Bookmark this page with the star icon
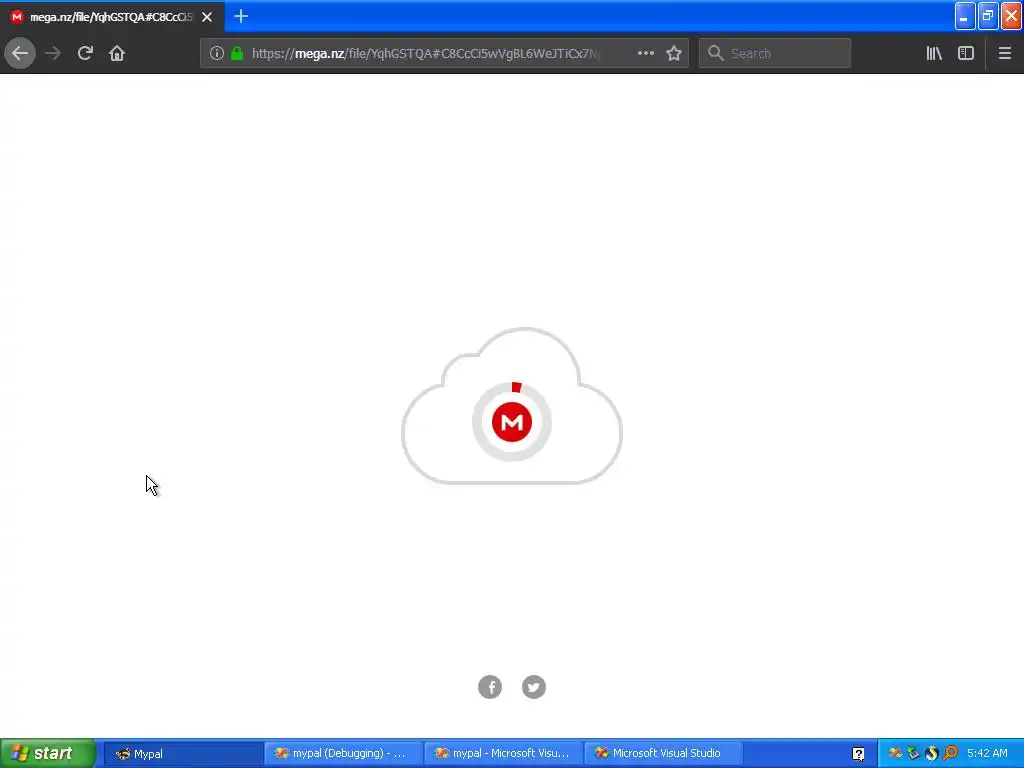This screenshot has height=768, width=1024. point(674,53)
